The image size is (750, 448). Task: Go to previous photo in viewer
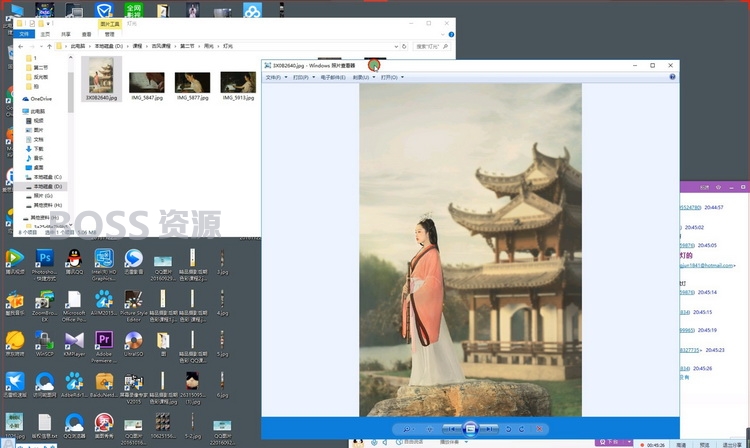[x=452, y=429]
